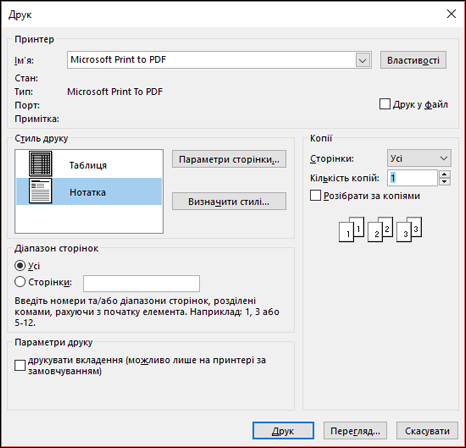The image size is (466, 448).
Task: Select the Нотатка print style icon
Action: [x=40, y=191]
